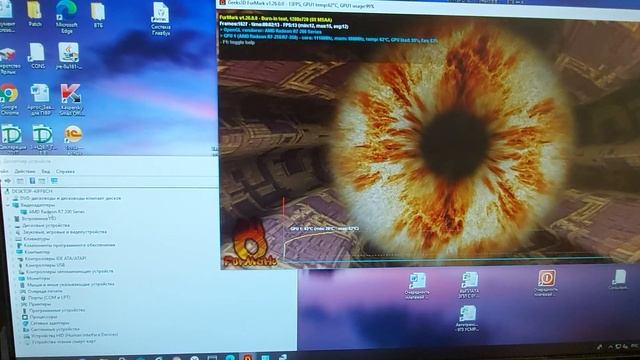The height and width of the screenshot is (360, 640).
Task: Open the Система Главбух shortcut
Action: (160, 18)
